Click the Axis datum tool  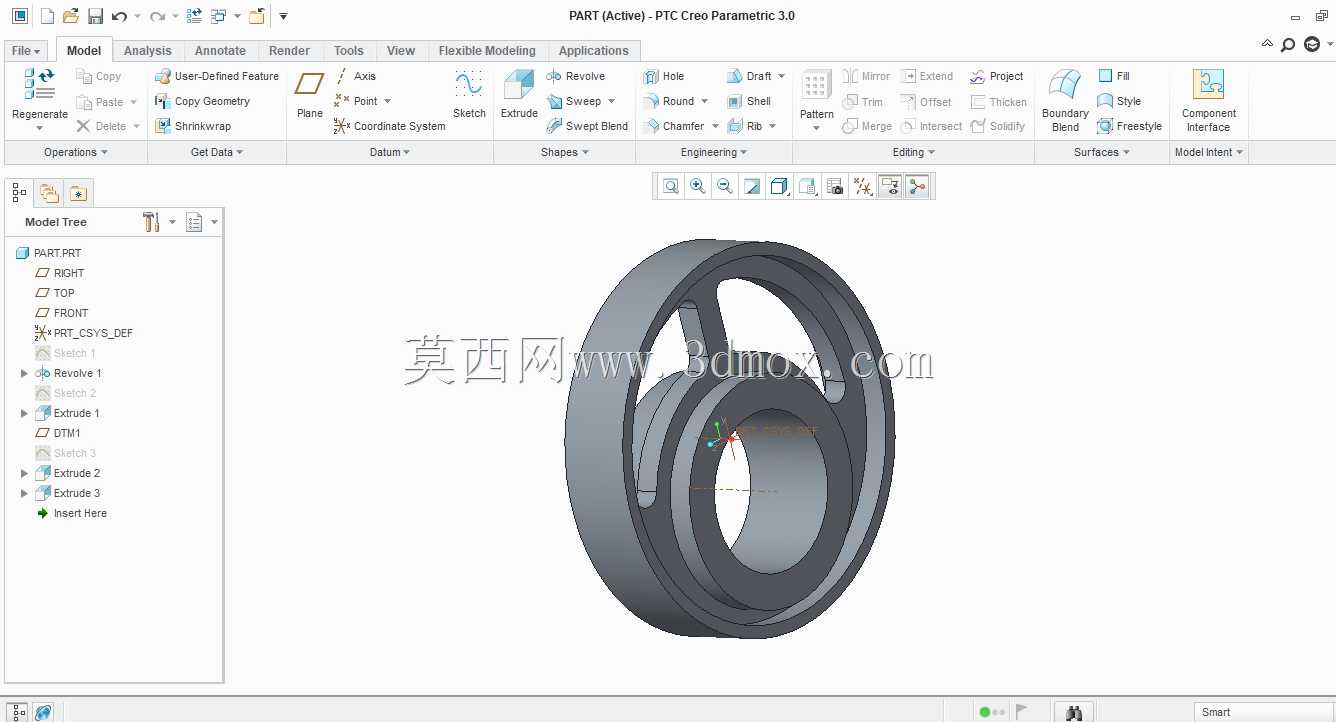pyautogui.click(x=355, y=76)
